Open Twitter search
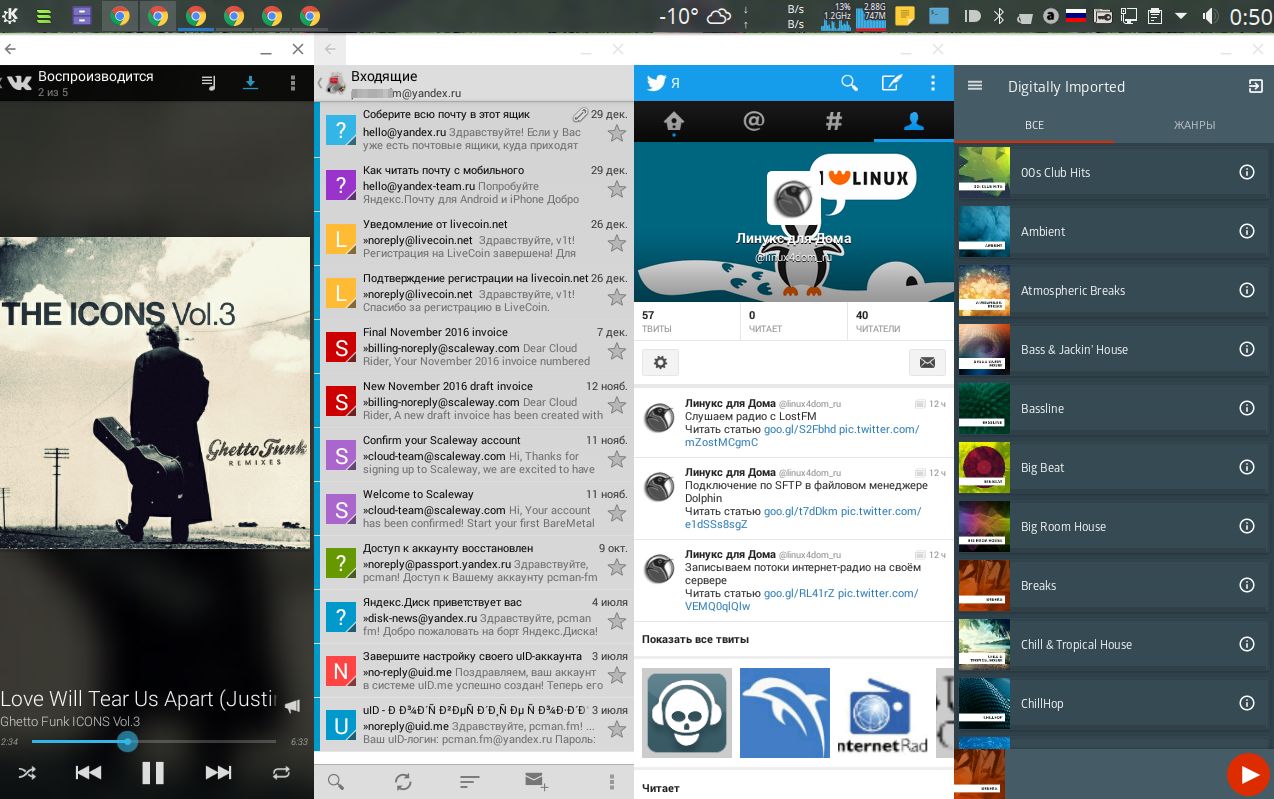The height and width of the screenshot is (799, 1274). pos(849,84)
